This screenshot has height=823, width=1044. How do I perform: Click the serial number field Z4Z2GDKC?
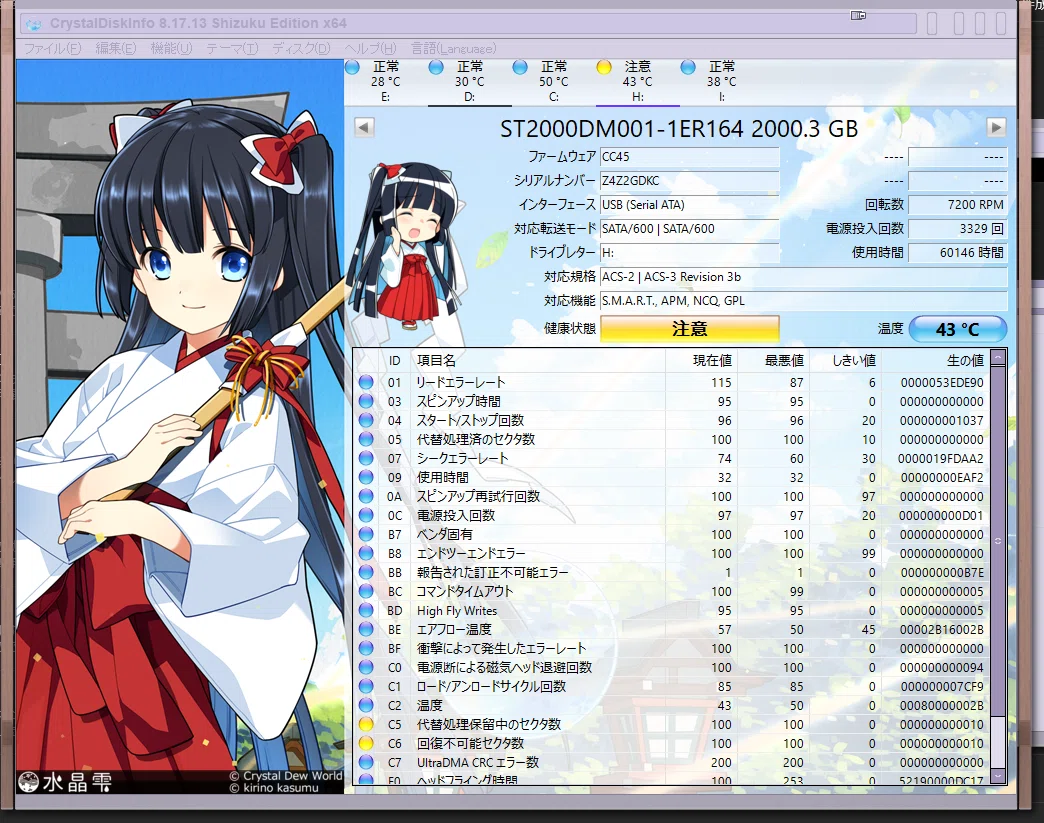pos(690,180)
